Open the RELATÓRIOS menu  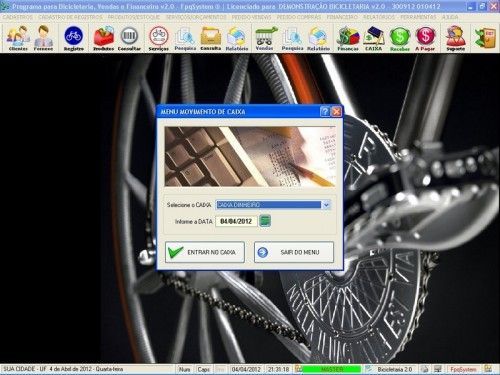(379, 17)
